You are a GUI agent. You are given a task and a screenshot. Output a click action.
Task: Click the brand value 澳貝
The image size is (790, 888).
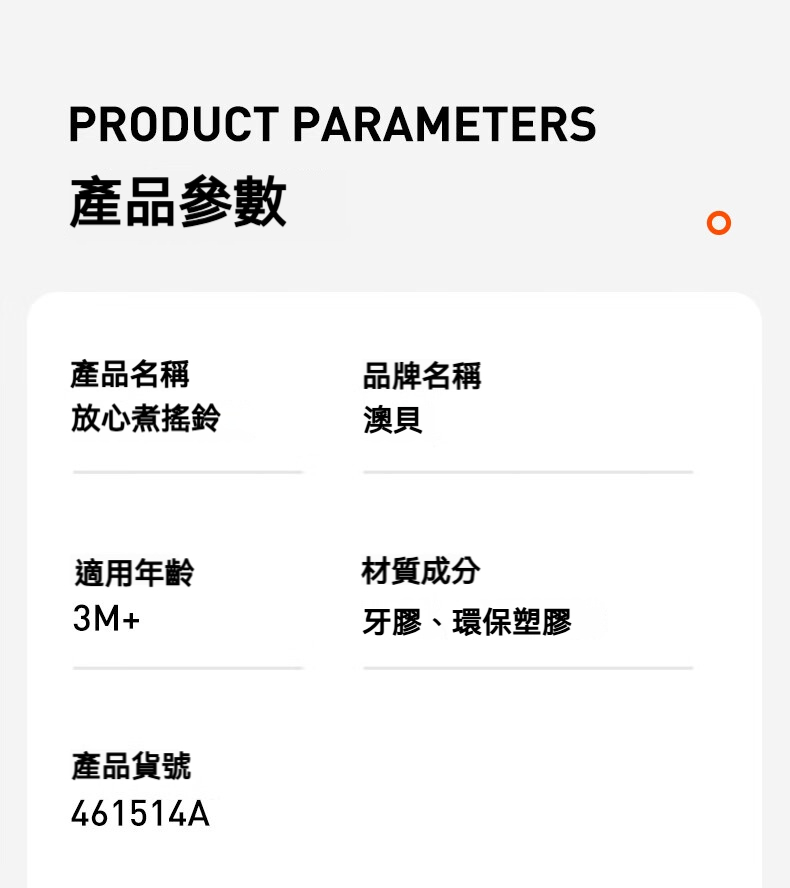[392, 420]
